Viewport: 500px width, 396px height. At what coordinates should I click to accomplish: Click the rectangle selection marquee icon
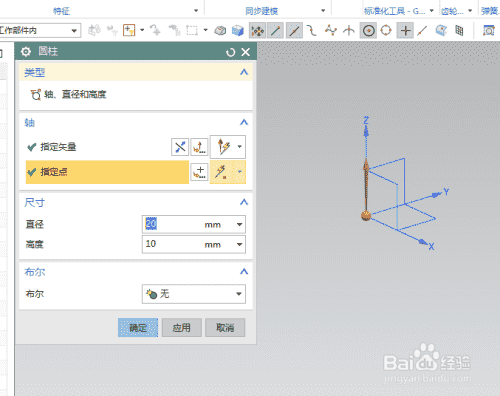point(192,31)
